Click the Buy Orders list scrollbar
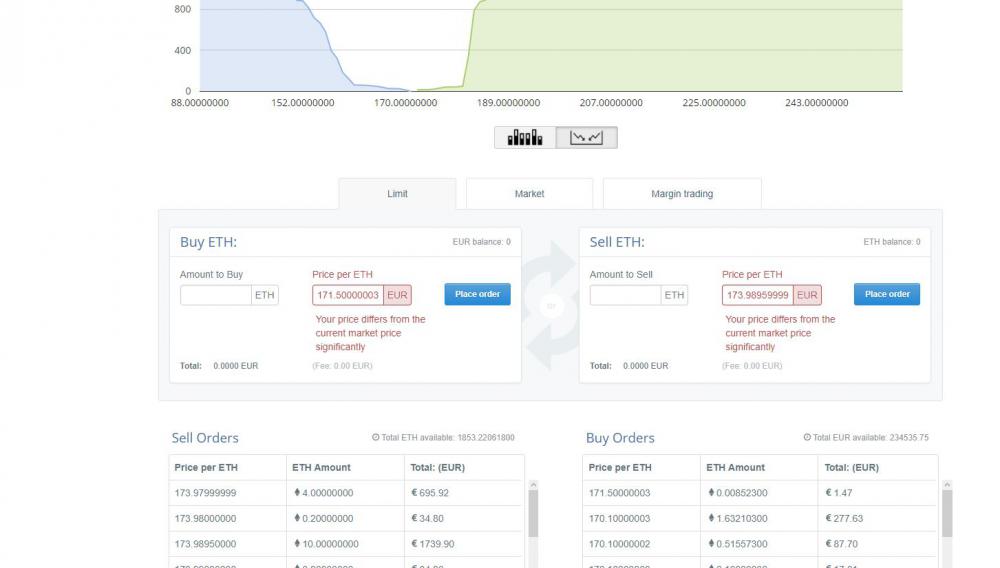 pyautogui.click(x=947, y=514)
